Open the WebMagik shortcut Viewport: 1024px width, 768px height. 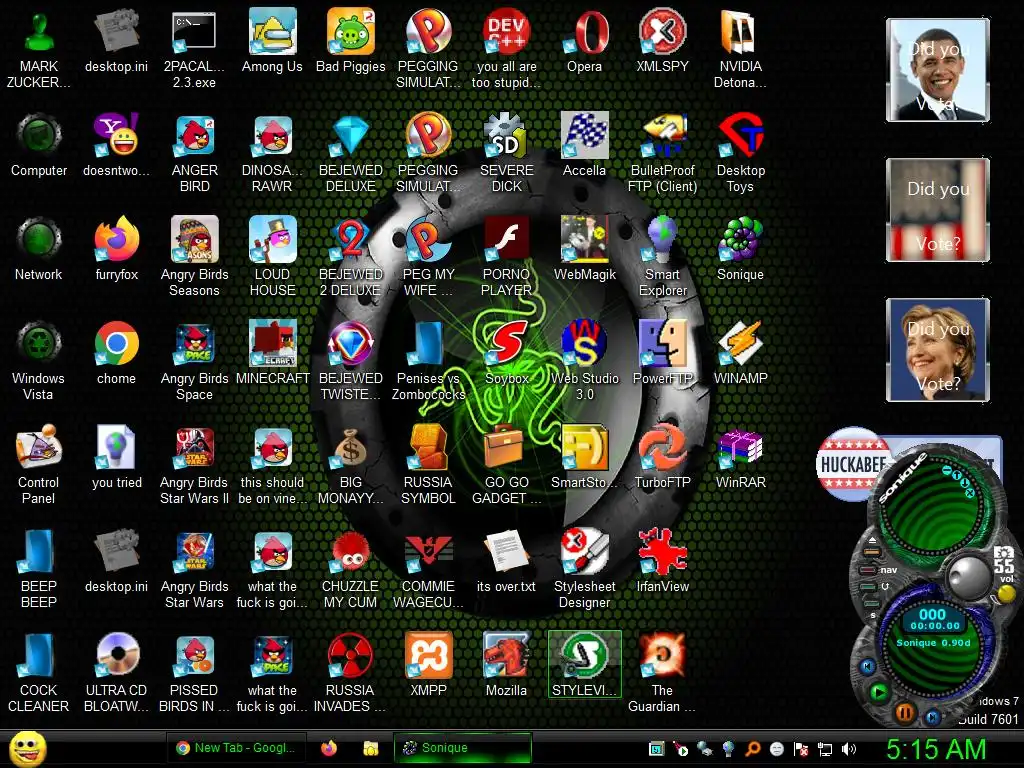click(x=584, y=249)
